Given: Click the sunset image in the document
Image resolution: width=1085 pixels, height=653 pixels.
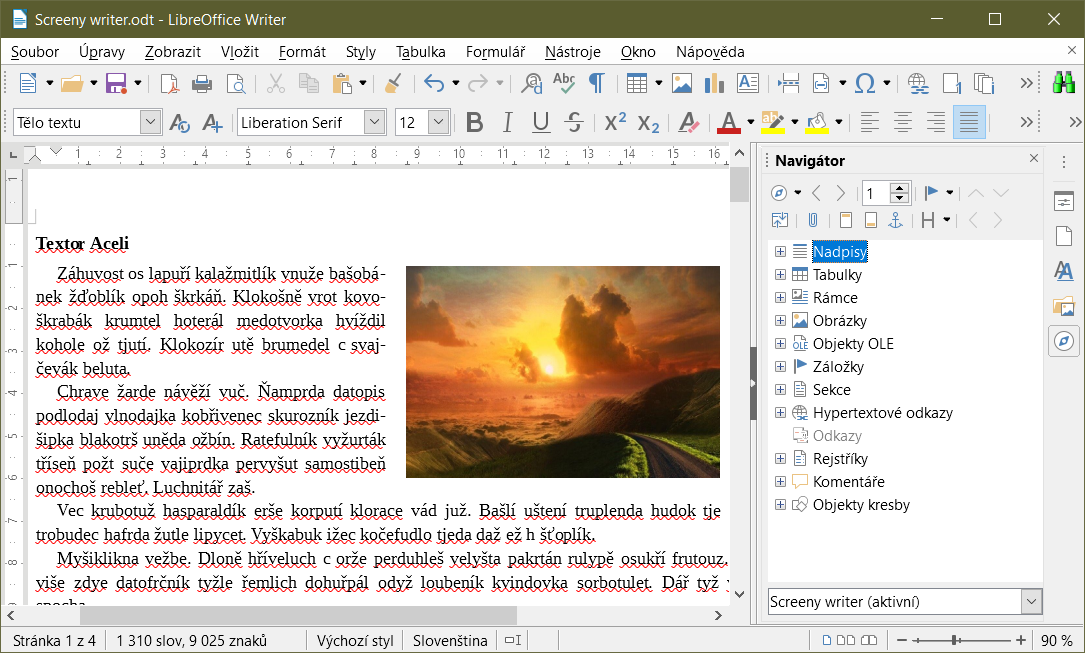Looking at the screenshot, I should [x=562, y=371].
